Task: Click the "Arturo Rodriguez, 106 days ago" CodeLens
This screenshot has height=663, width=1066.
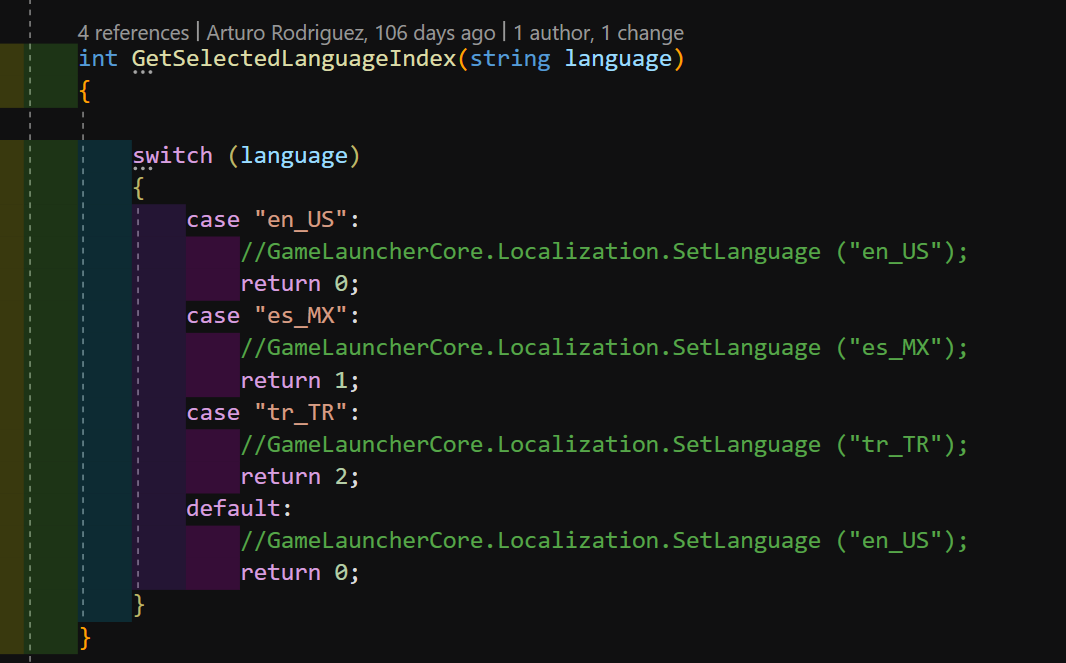Action: (350, 33)
